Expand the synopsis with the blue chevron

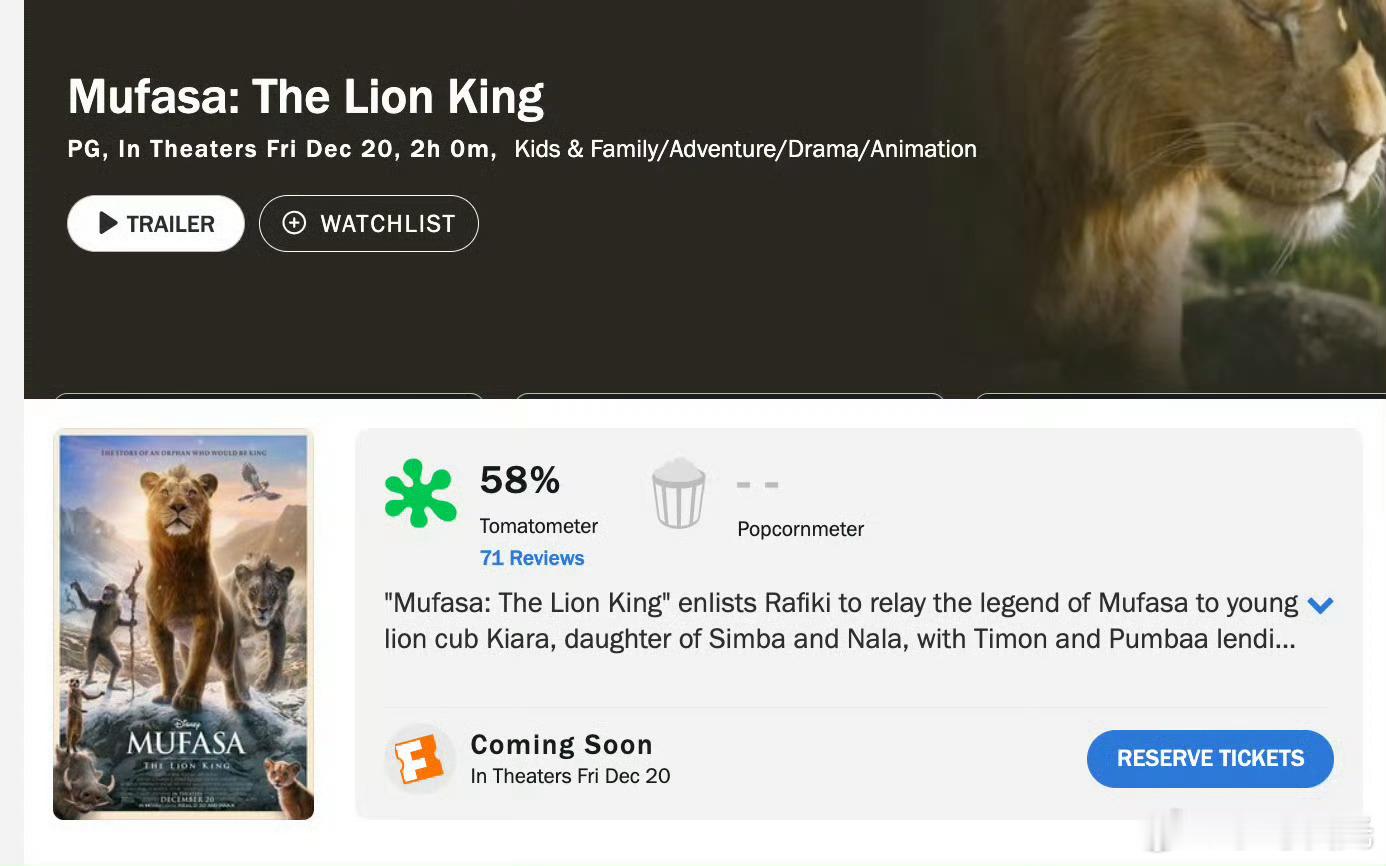pyautogui.click(x=1320, y=605)
